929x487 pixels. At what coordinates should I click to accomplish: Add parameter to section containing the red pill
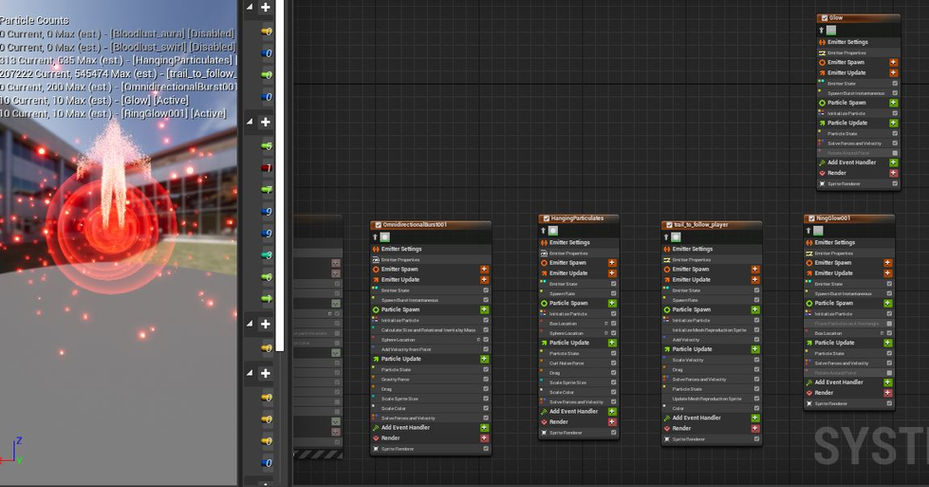pos(265,122)
